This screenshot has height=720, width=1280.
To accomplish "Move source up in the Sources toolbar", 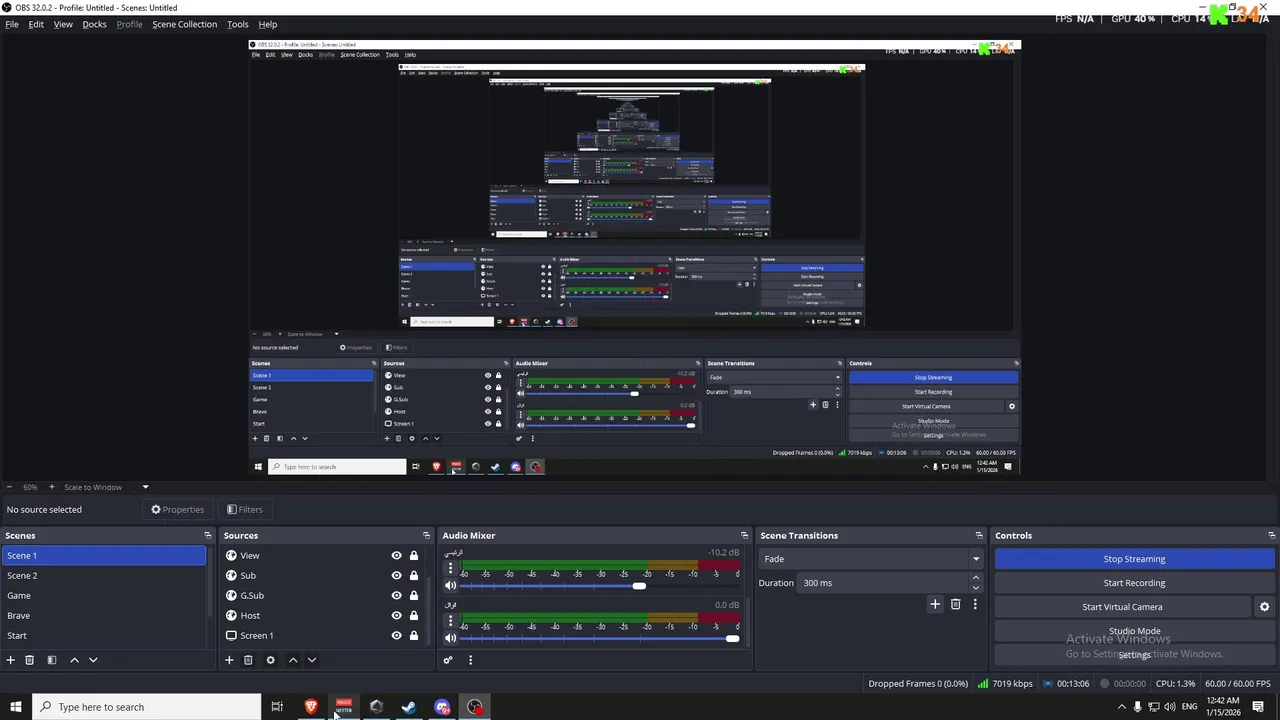I will coord(293,660).
